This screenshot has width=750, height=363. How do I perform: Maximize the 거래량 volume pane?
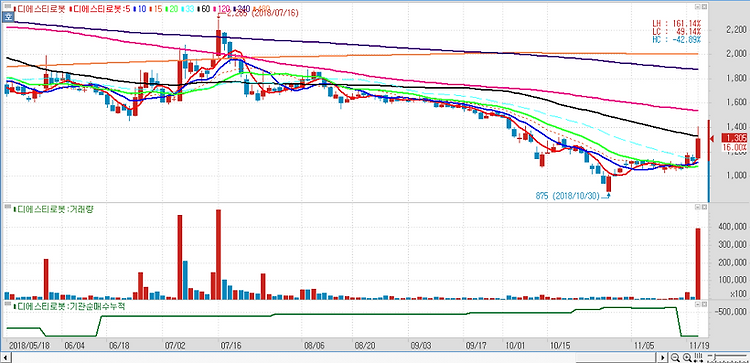coord(704,207)
